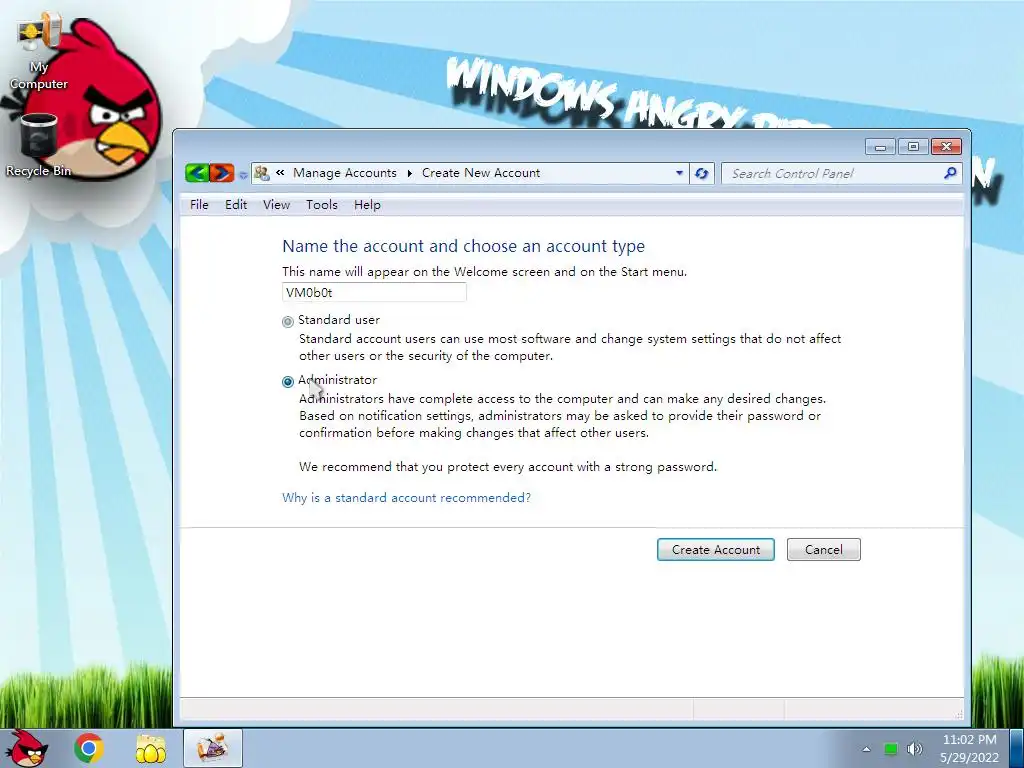
Task: Click the orange Forward navigation arrow
Action: [x=222, y=173]
